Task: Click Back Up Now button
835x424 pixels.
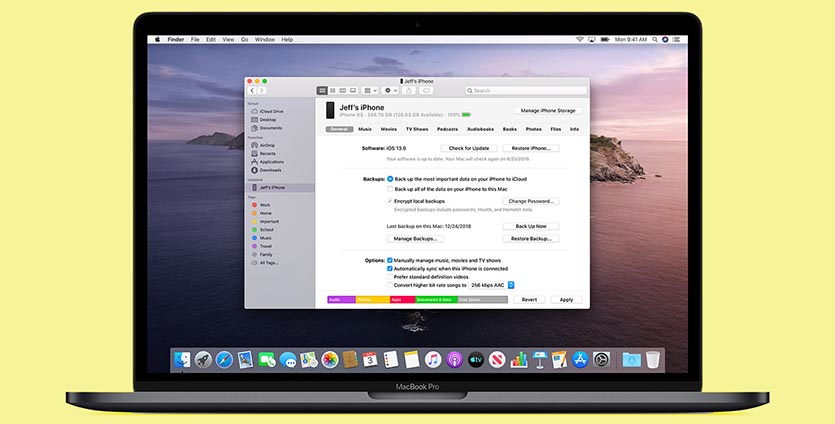Action: tap(531, 226)
